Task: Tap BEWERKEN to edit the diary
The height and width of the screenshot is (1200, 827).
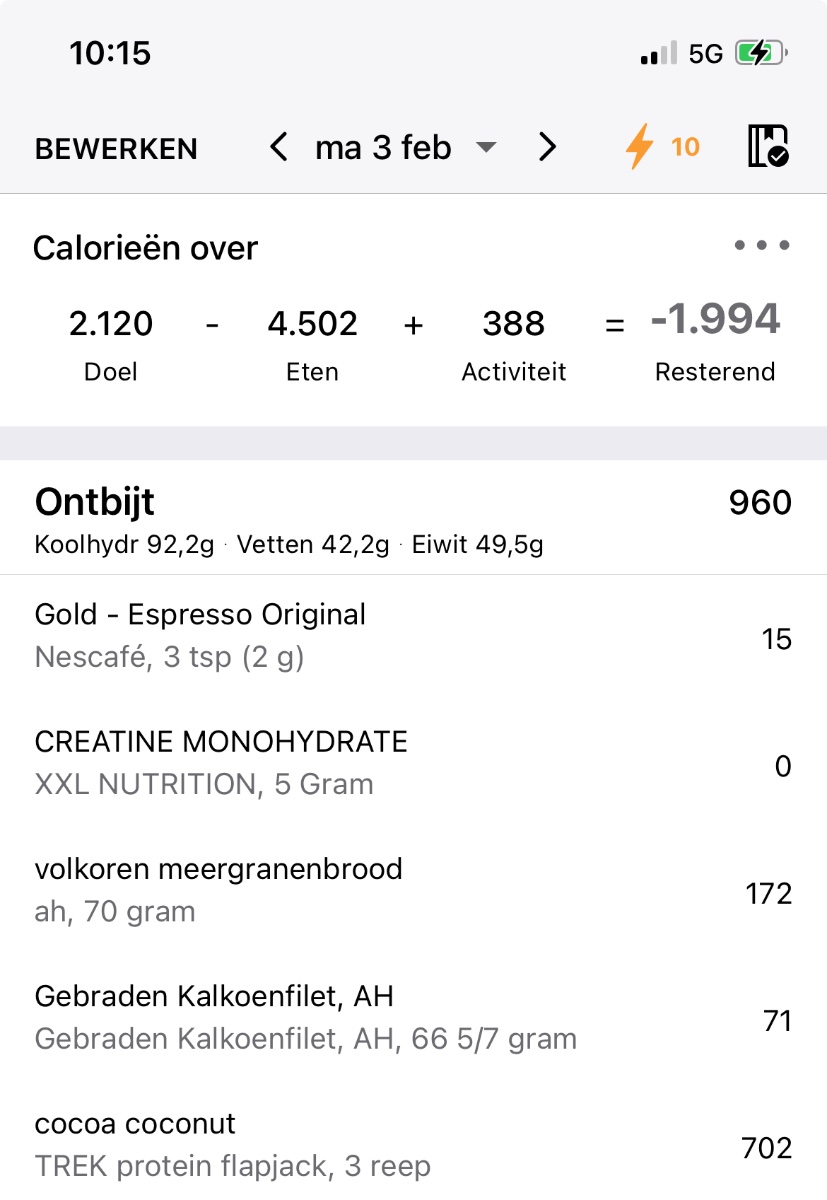Action: [116, 149]
